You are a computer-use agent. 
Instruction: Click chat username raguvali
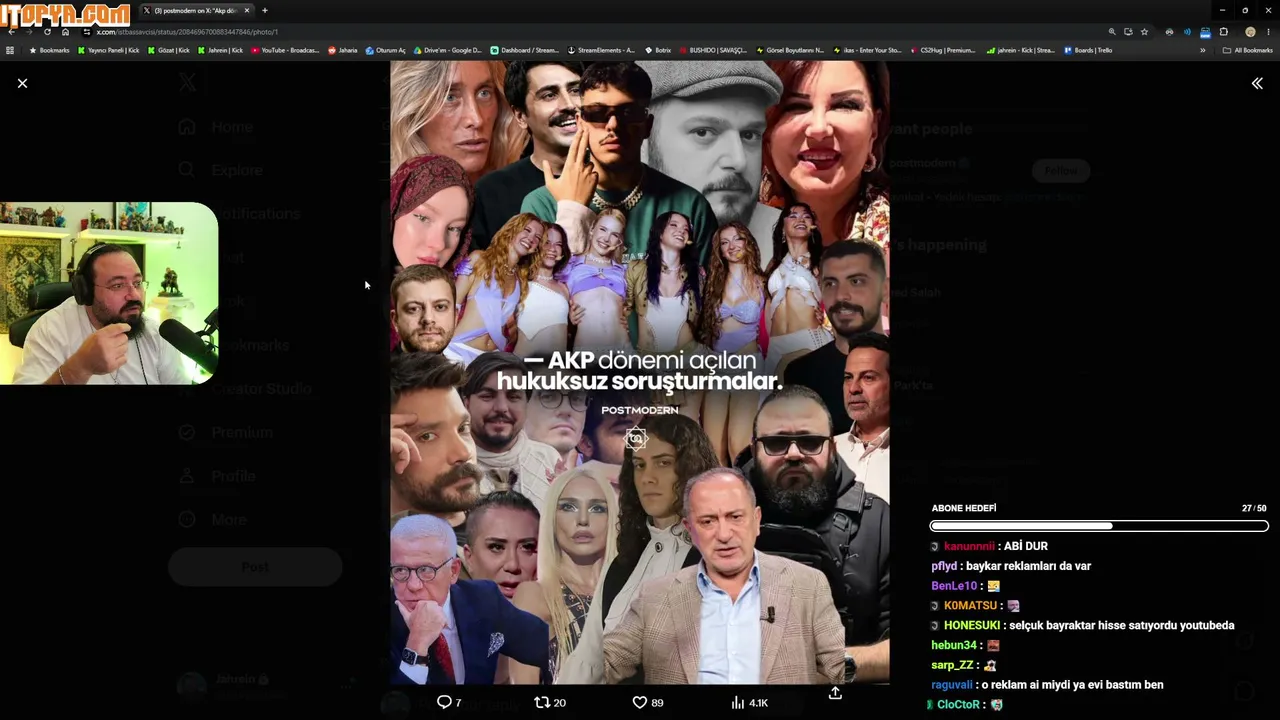952,685
